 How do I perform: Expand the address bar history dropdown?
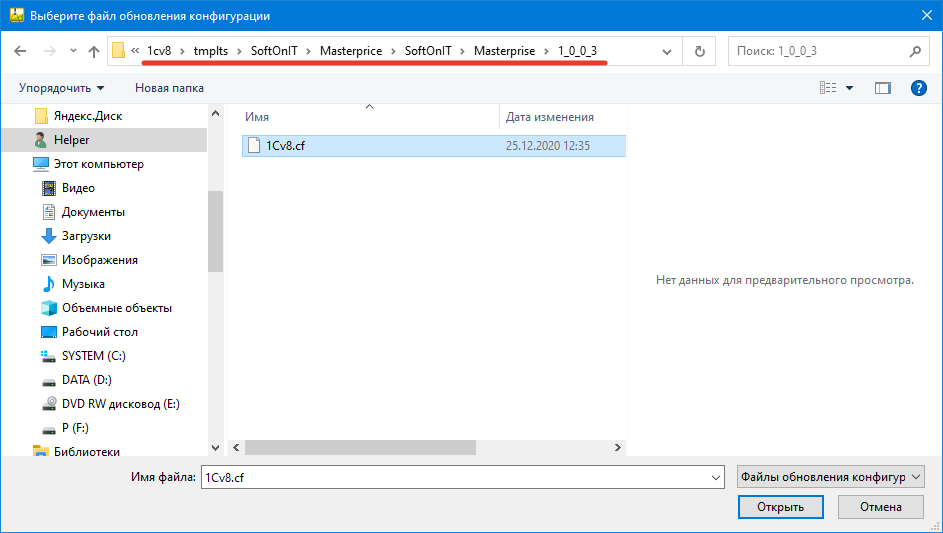click(x=667, y=51)
